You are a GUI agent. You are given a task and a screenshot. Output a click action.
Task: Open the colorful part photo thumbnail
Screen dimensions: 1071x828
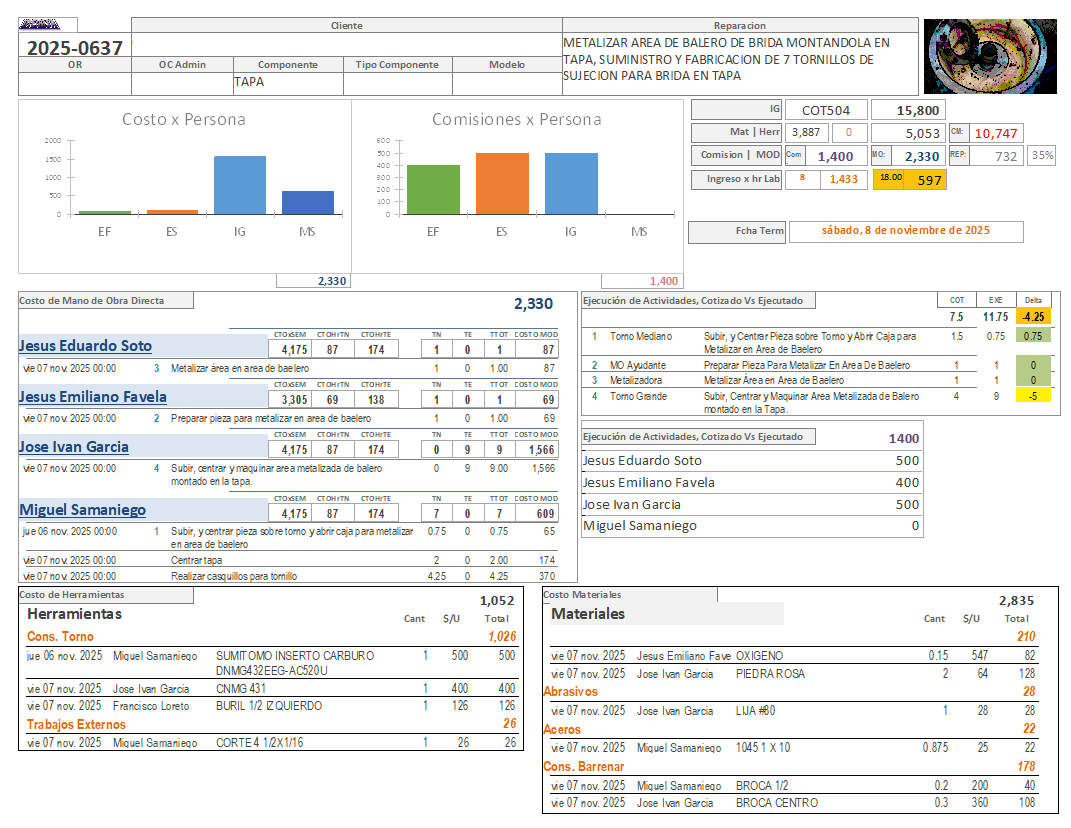989,56
